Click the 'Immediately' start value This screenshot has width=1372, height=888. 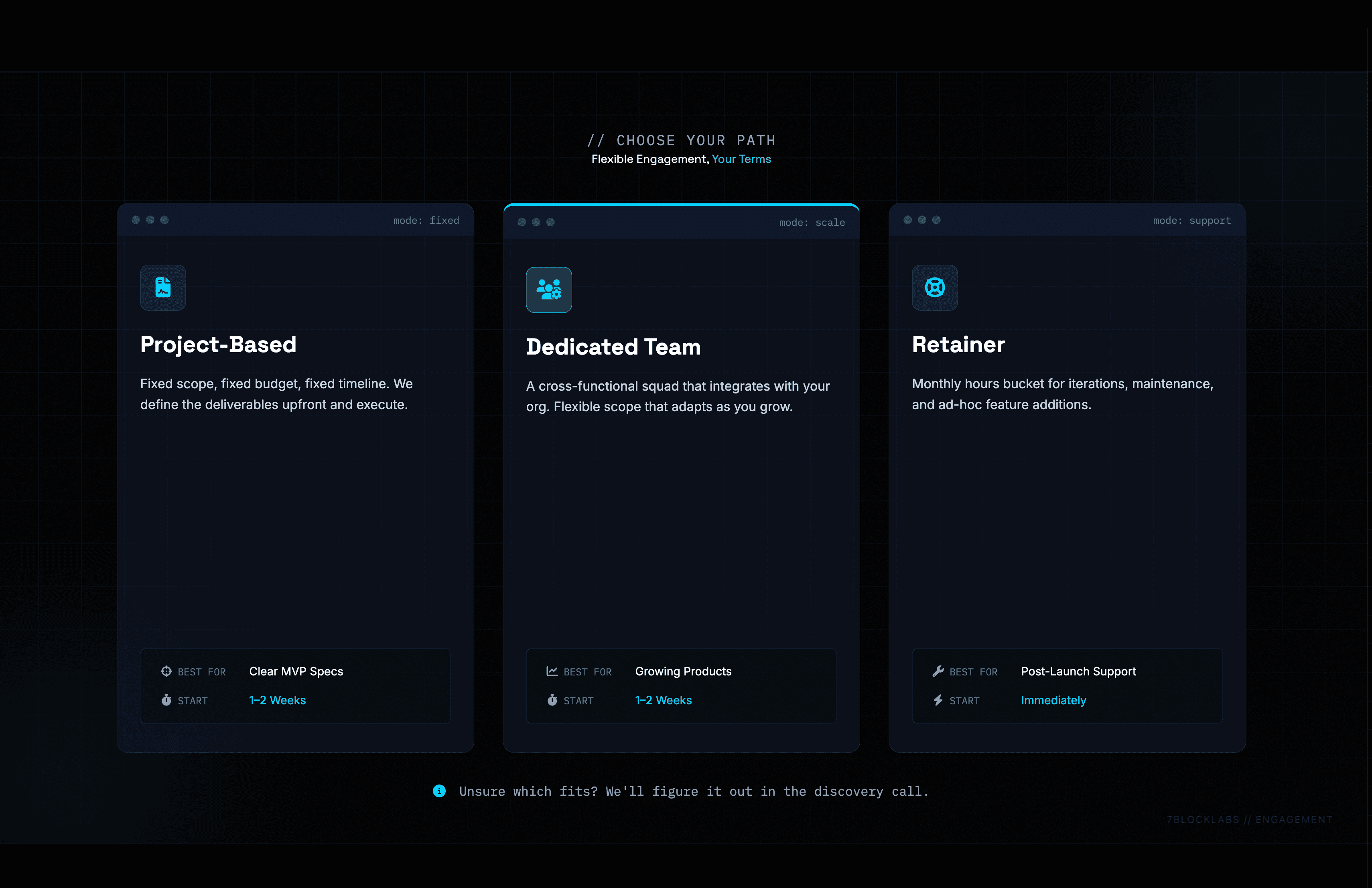(1053, 700)
